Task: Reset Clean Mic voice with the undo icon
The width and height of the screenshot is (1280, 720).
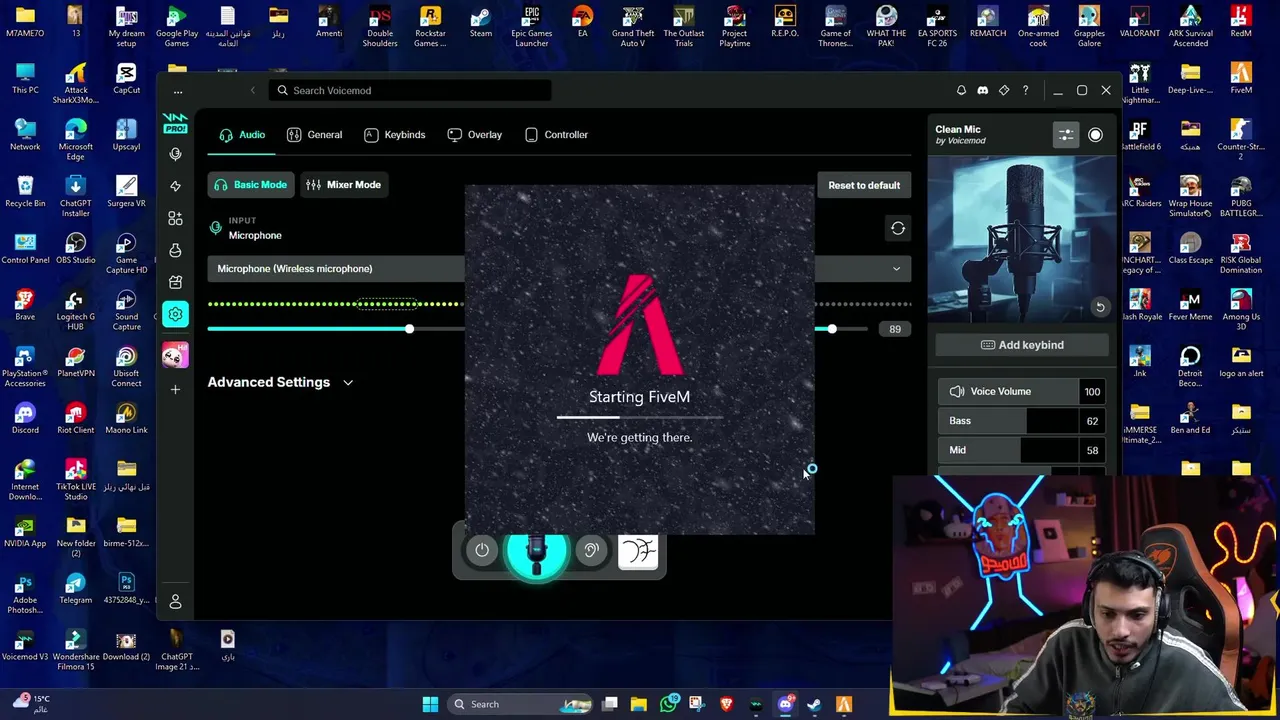Action: tap(1100, 307)
